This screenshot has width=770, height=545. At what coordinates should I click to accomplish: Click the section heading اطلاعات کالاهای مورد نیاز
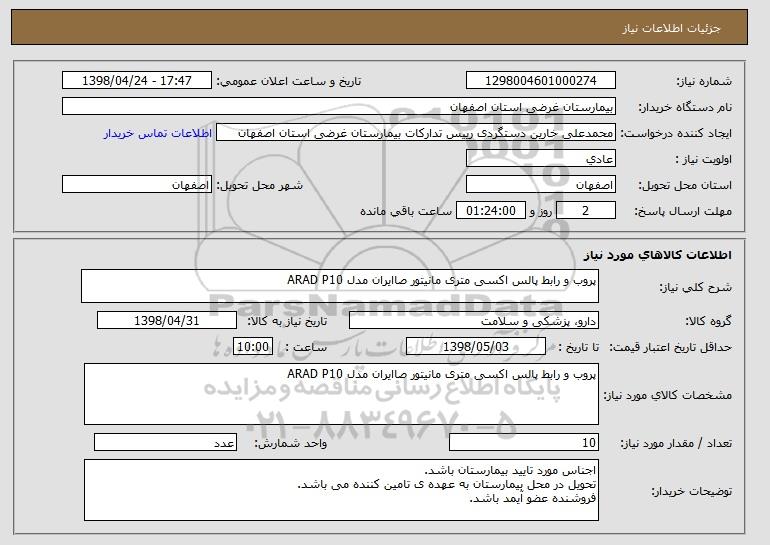point(658,255)
